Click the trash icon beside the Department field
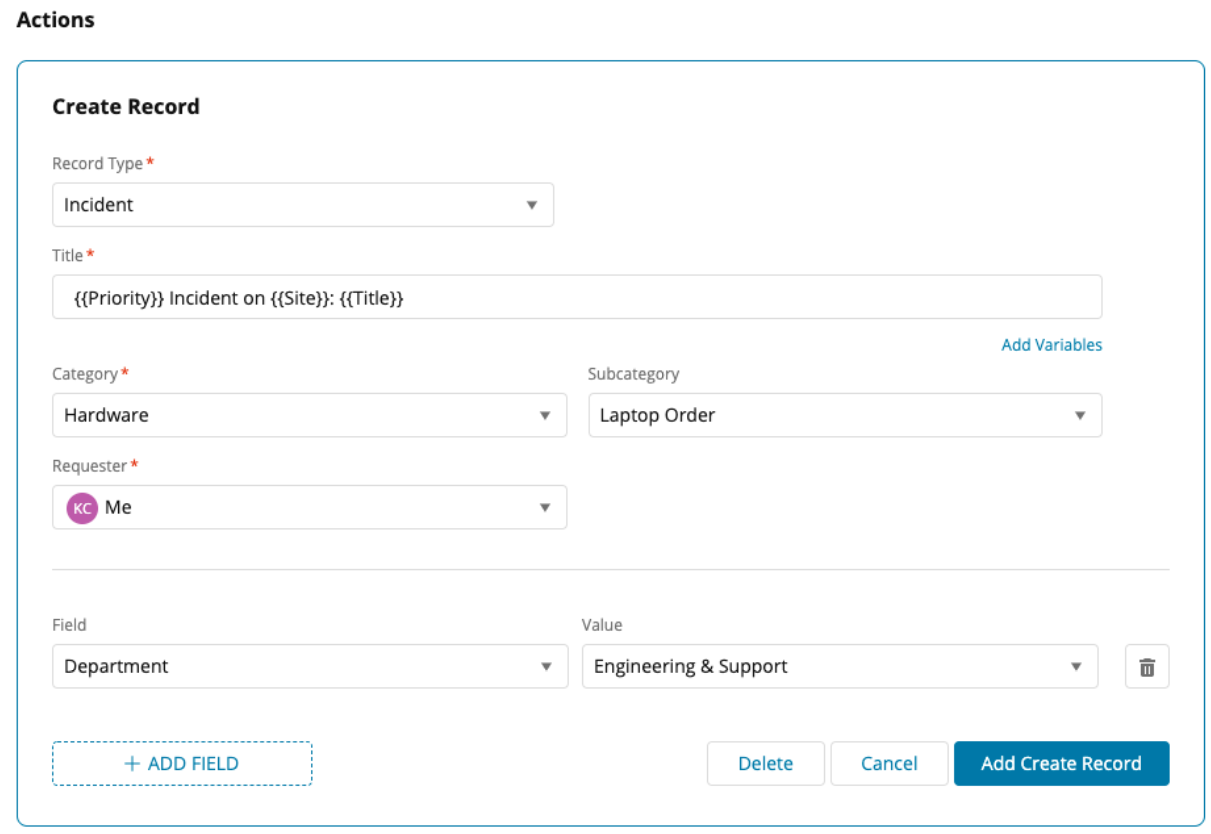Viewport: 1211px width, 834px height. click(x=1147, y=667)
